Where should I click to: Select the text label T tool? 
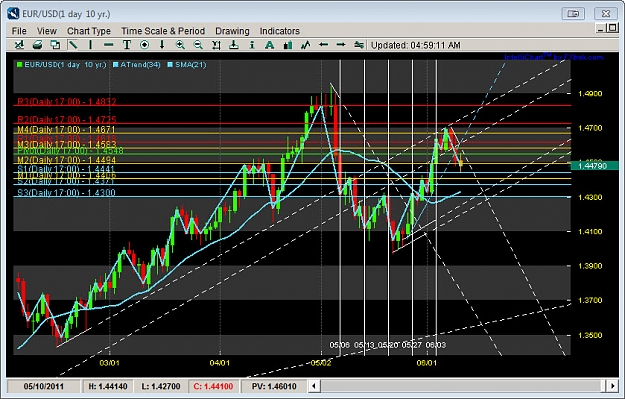(x=127, y=45)
